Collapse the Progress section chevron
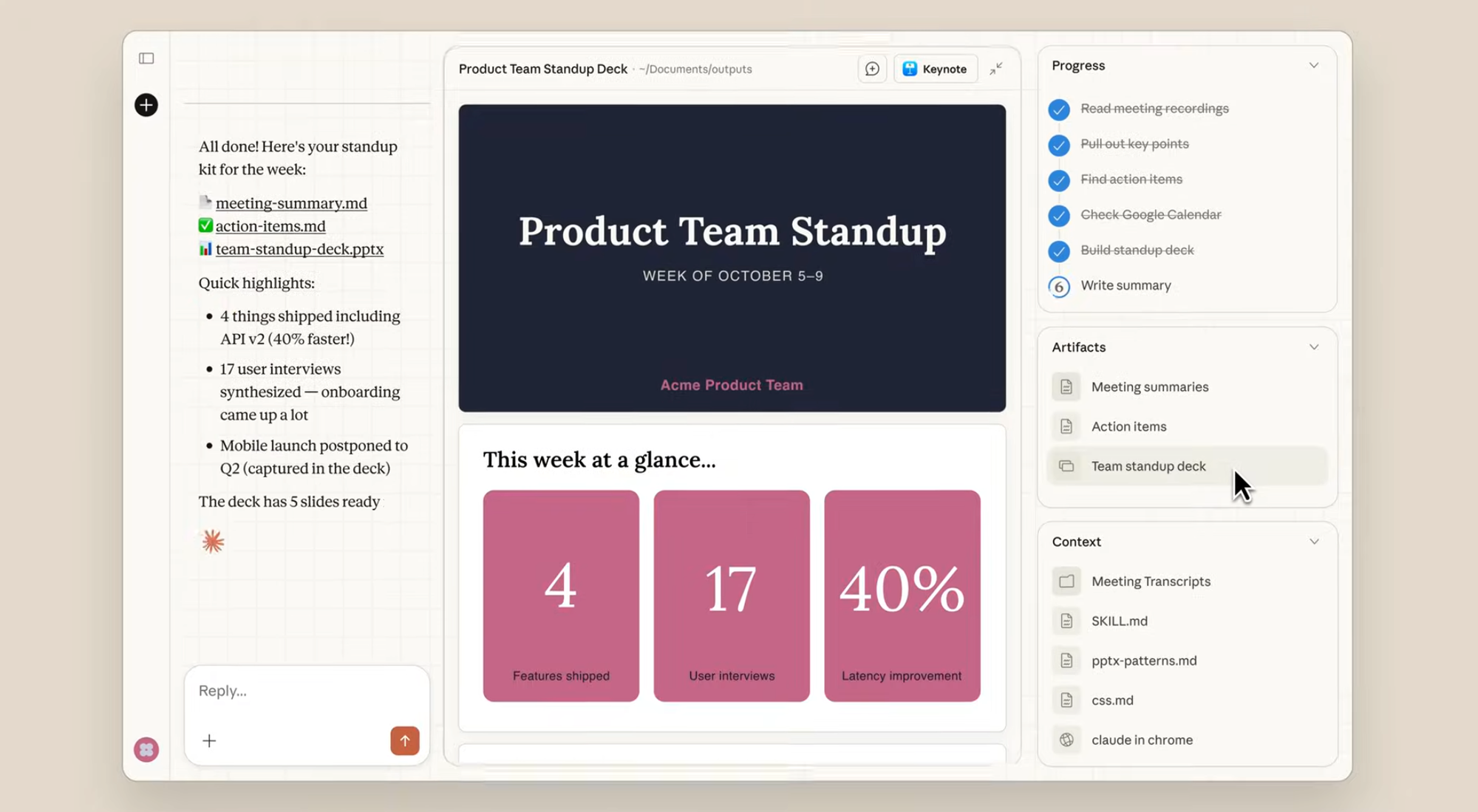1478x812 pixels. pyautogui.click(x=1314, y=65)
